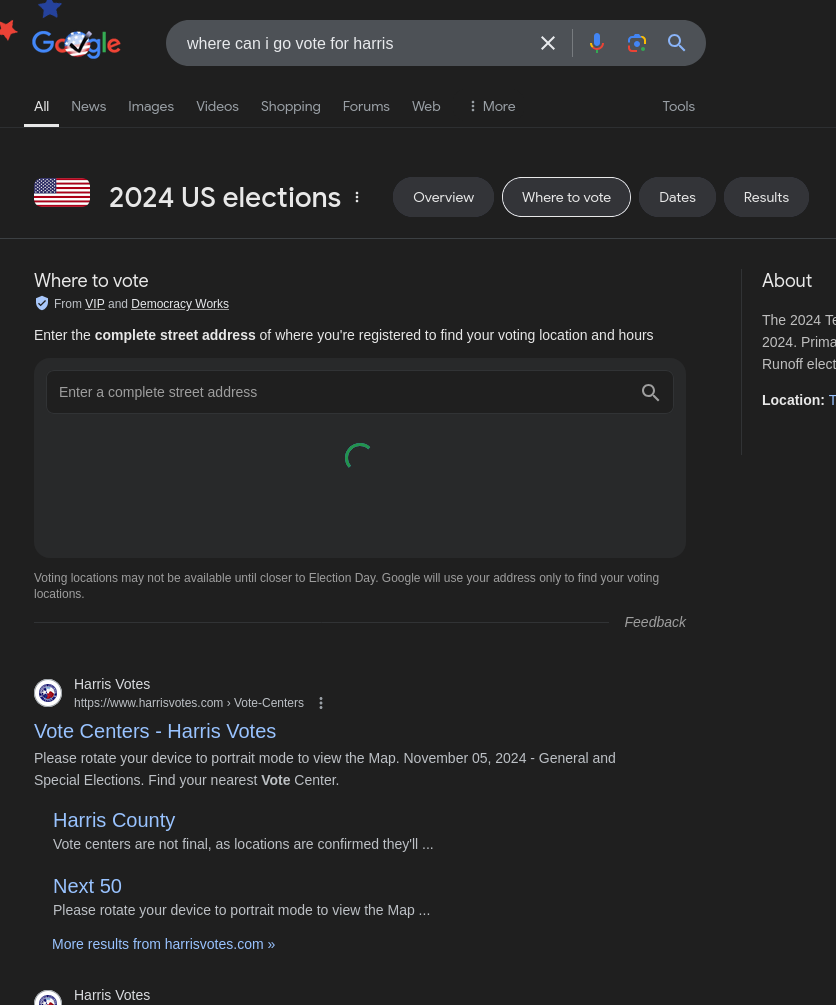The image size is (836, 1005).
Task: Switch to the News tab
Action: pos(88,106)
